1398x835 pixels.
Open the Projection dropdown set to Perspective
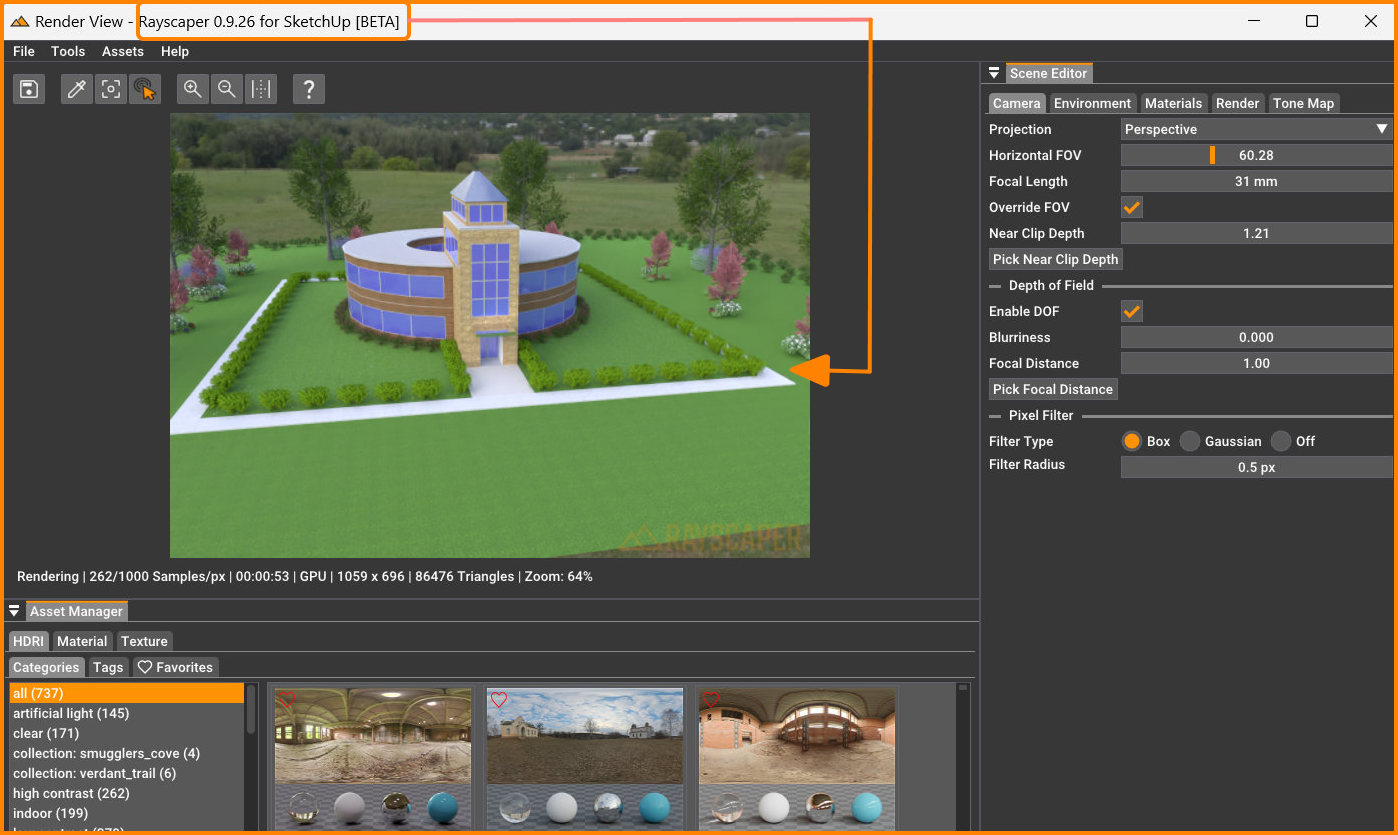click(x=1256, y=129)
